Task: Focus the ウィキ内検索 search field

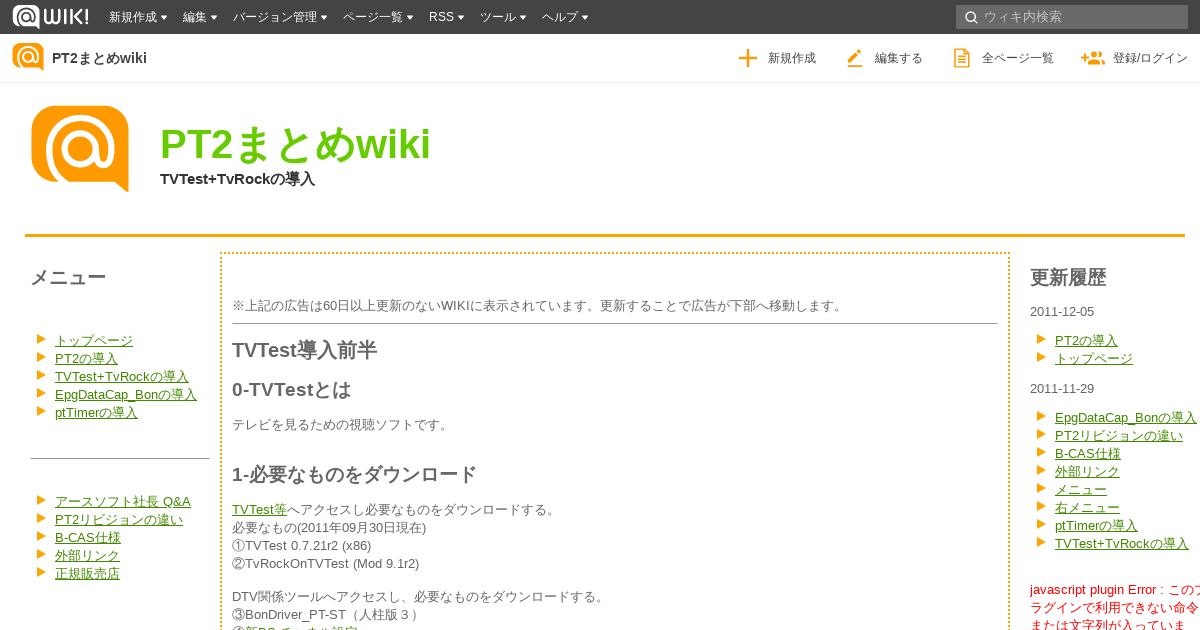Action: pyautogui.click(x=1072, y=17)
